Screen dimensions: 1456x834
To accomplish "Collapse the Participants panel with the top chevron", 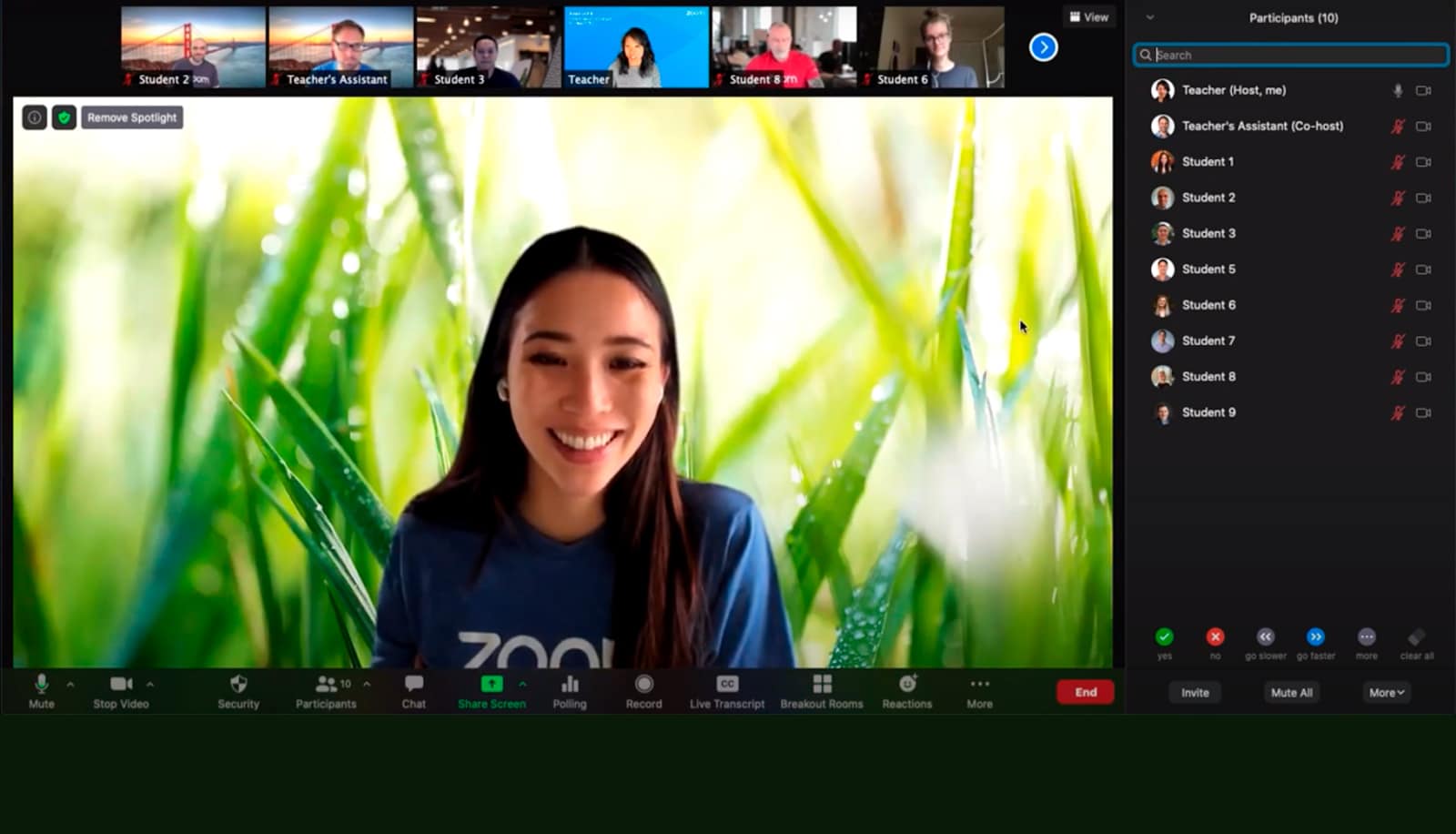I will tap(1150, 17).
